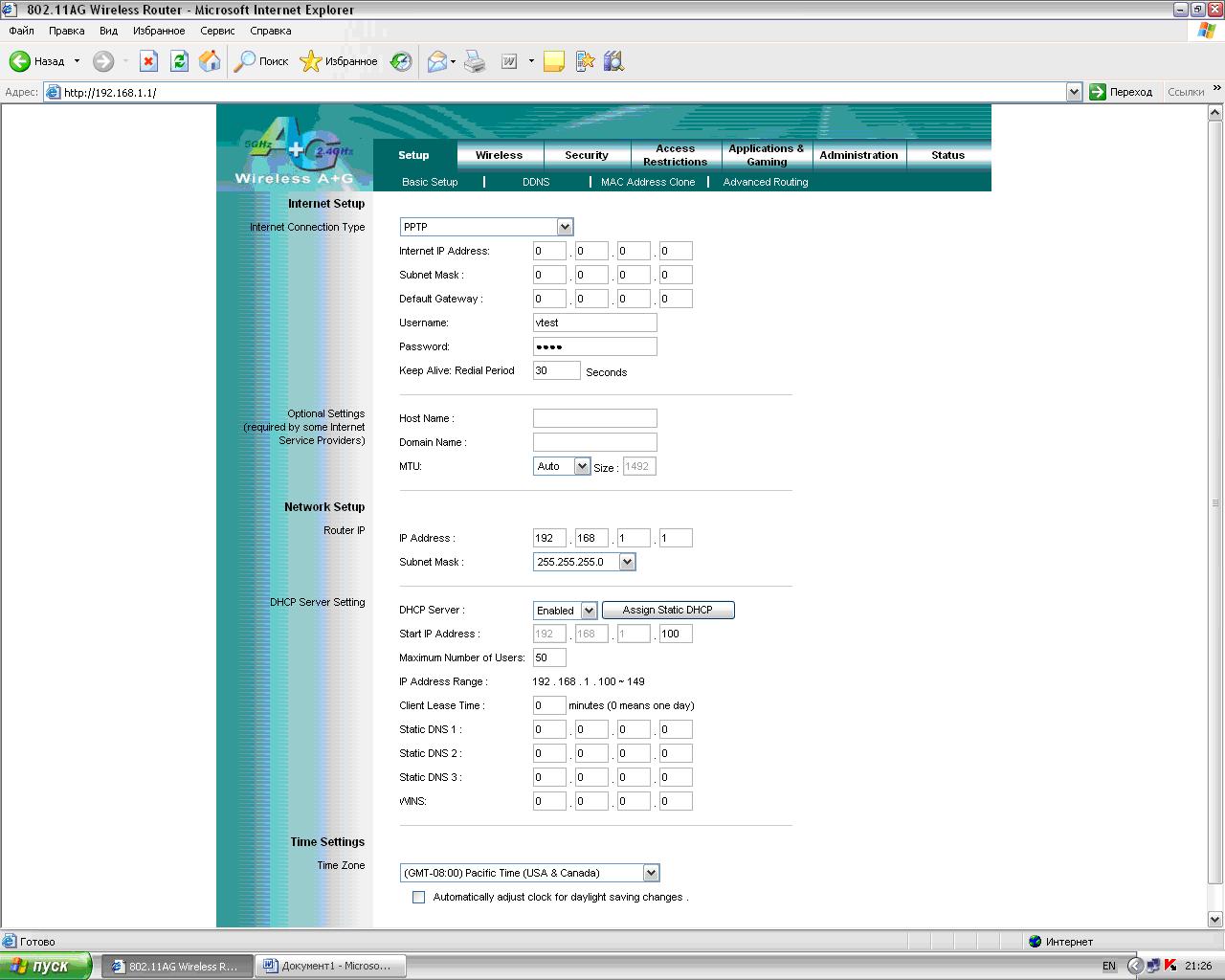Open the Избранное menu in the menu bar
1225x980 pixels.
click(159, 31)
